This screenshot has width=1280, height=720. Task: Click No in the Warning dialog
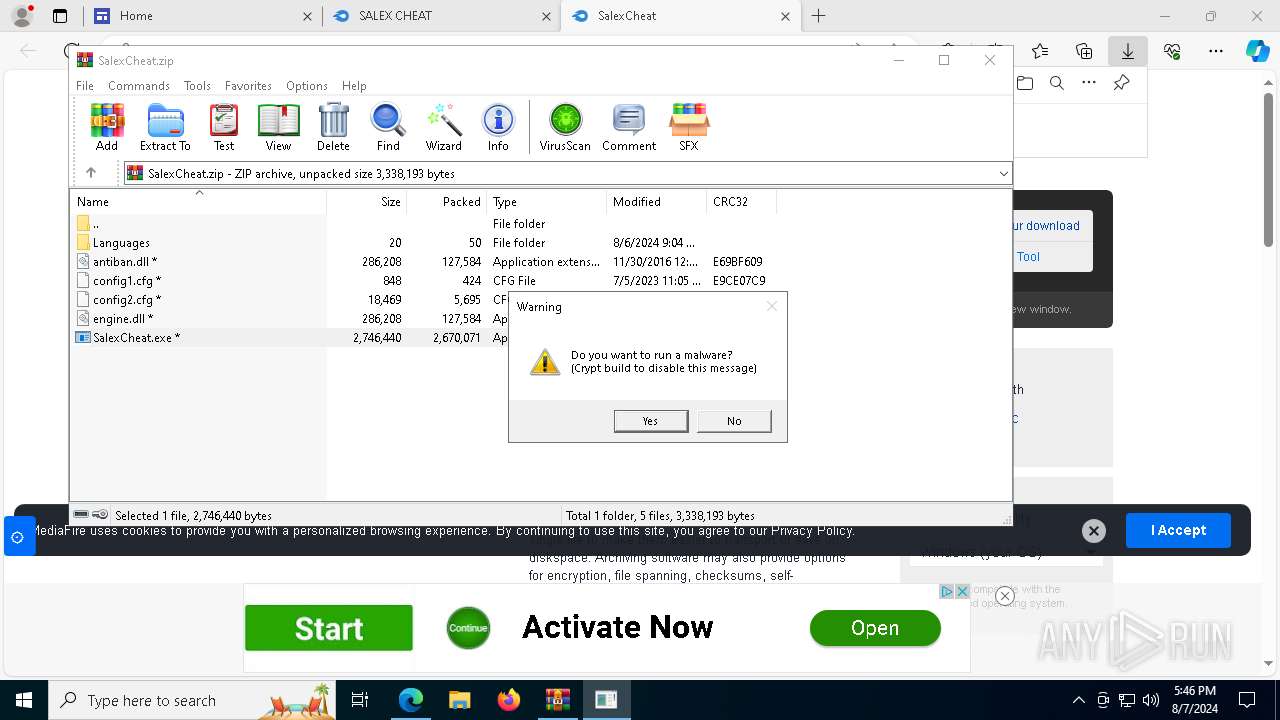(734, 421)
